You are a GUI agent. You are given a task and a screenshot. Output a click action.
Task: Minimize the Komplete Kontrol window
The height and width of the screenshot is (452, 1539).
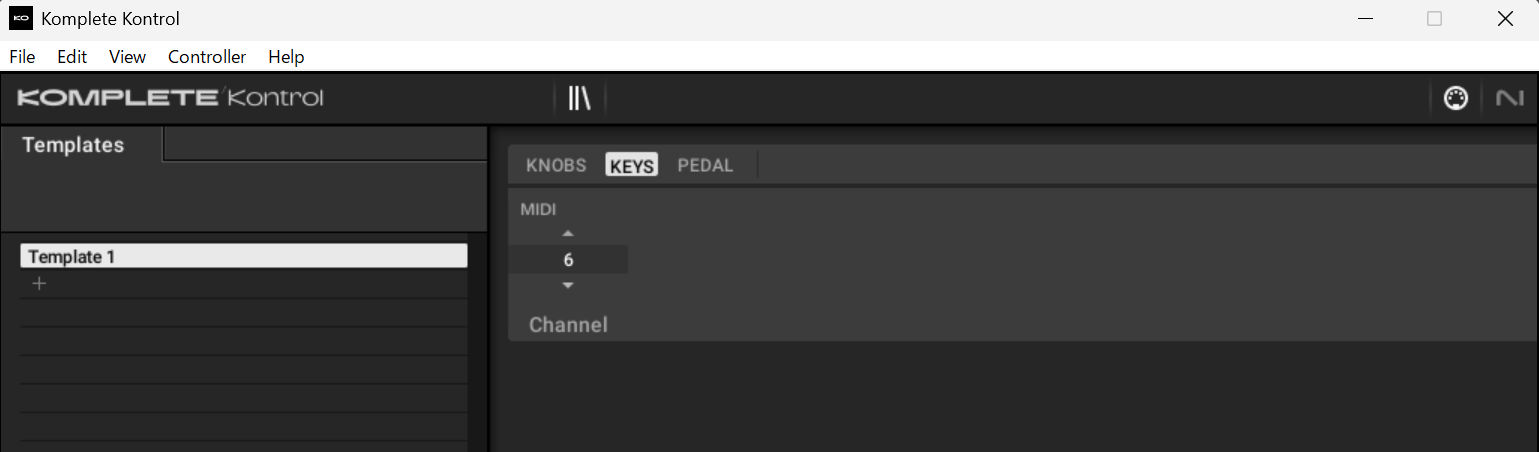click(1364, 19)
